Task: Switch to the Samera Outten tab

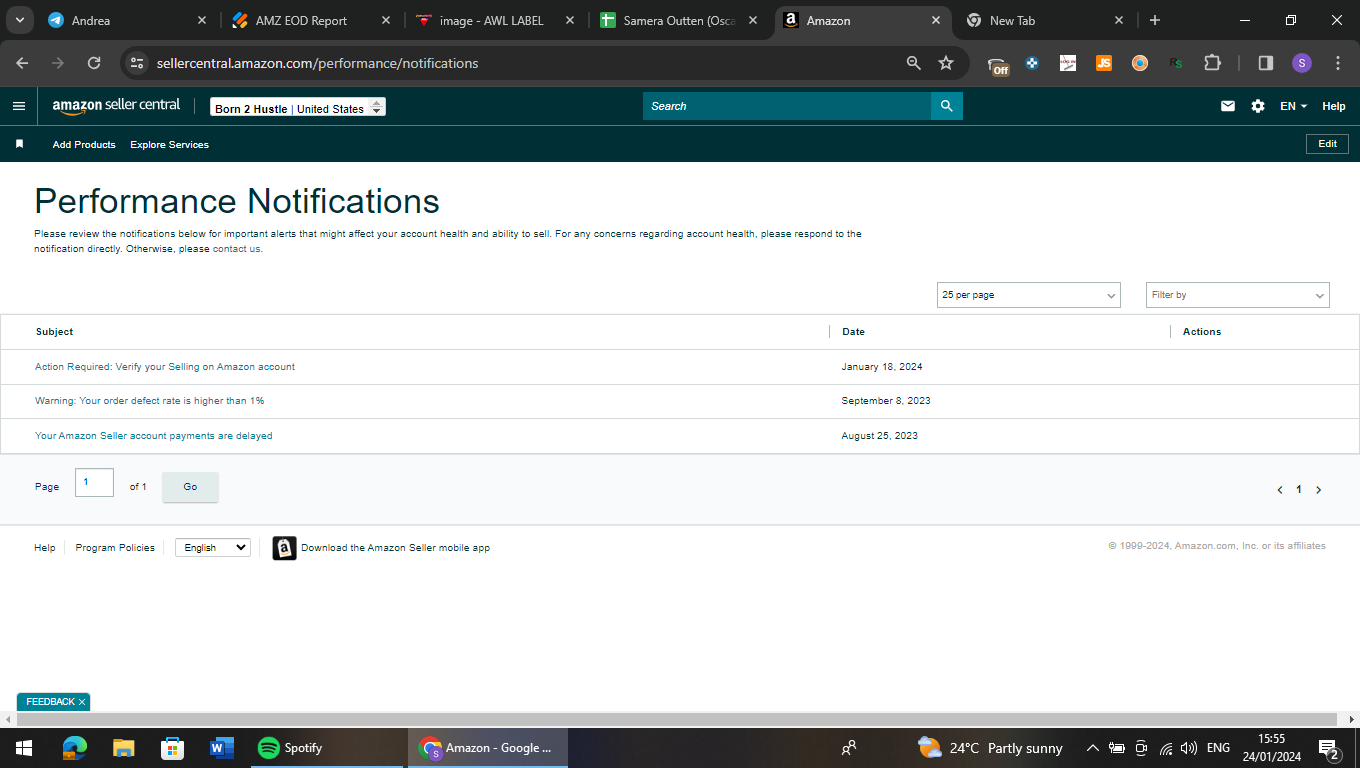Action: [x=679, y=20]
